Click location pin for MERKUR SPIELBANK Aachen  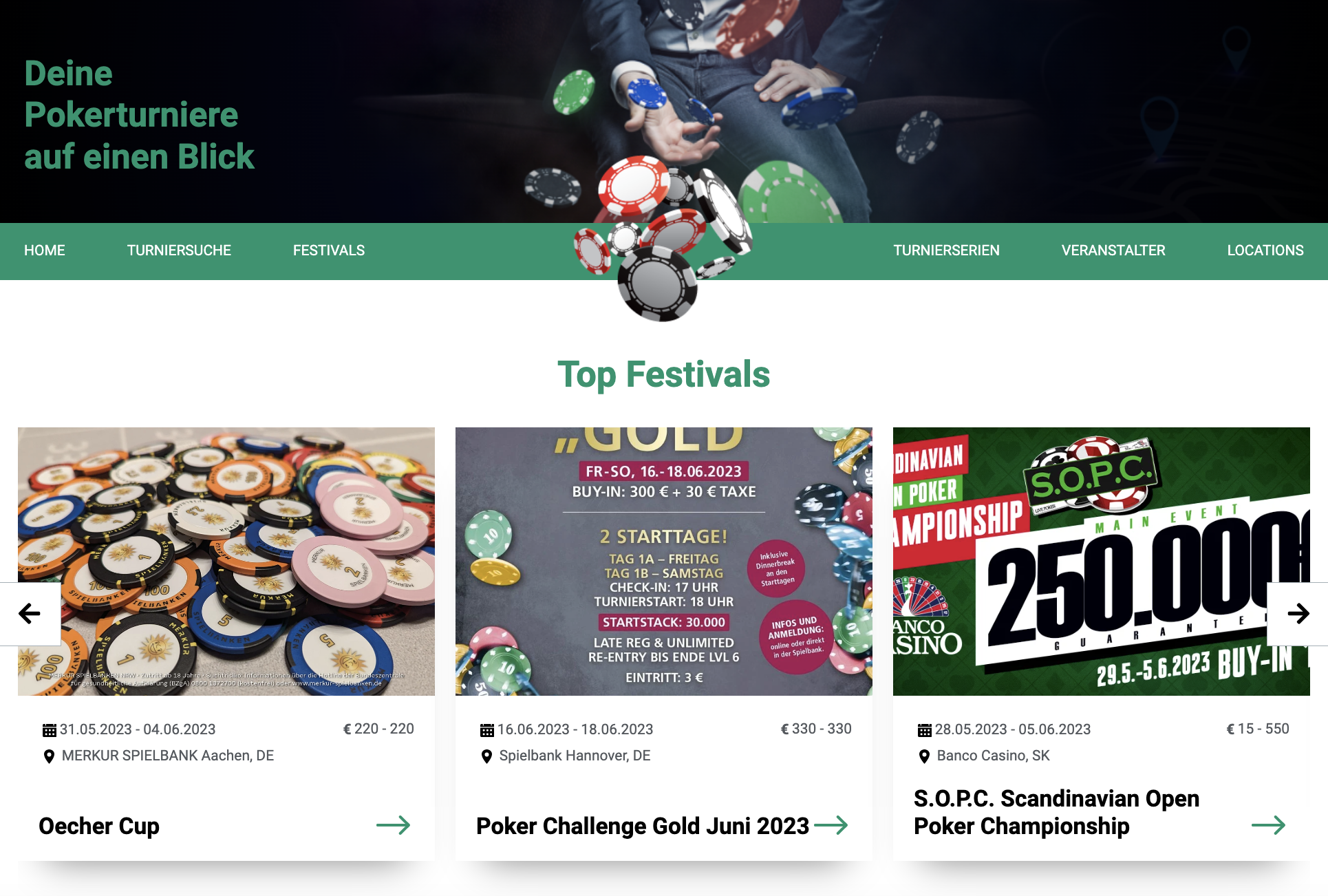49,756
